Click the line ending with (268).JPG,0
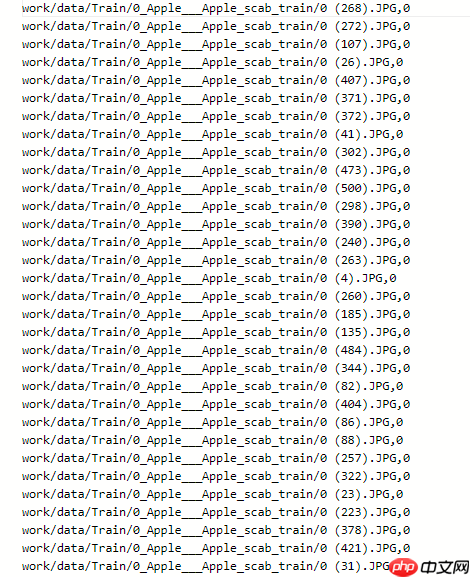This screenshot has width=470, height=577. tap(216, 8)
